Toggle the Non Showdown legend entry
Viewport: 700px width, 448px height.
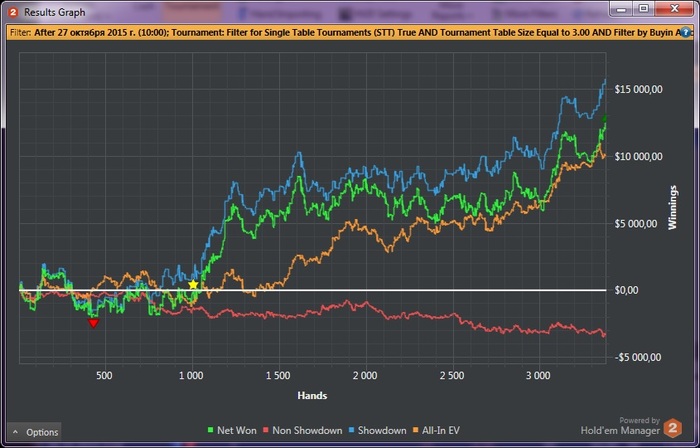tap(302, 431)
